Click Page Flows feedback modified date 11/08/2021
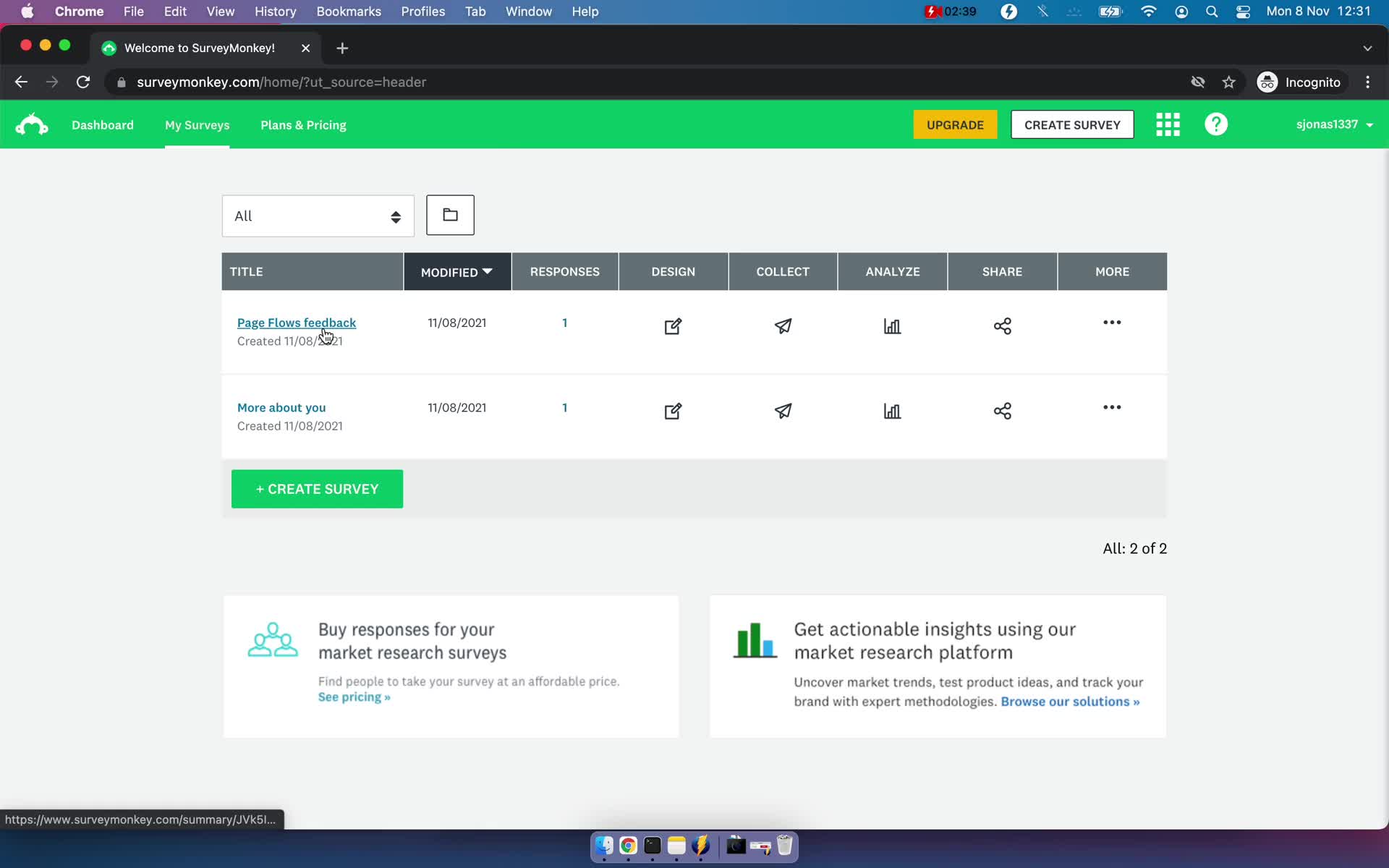 (457, 323)
